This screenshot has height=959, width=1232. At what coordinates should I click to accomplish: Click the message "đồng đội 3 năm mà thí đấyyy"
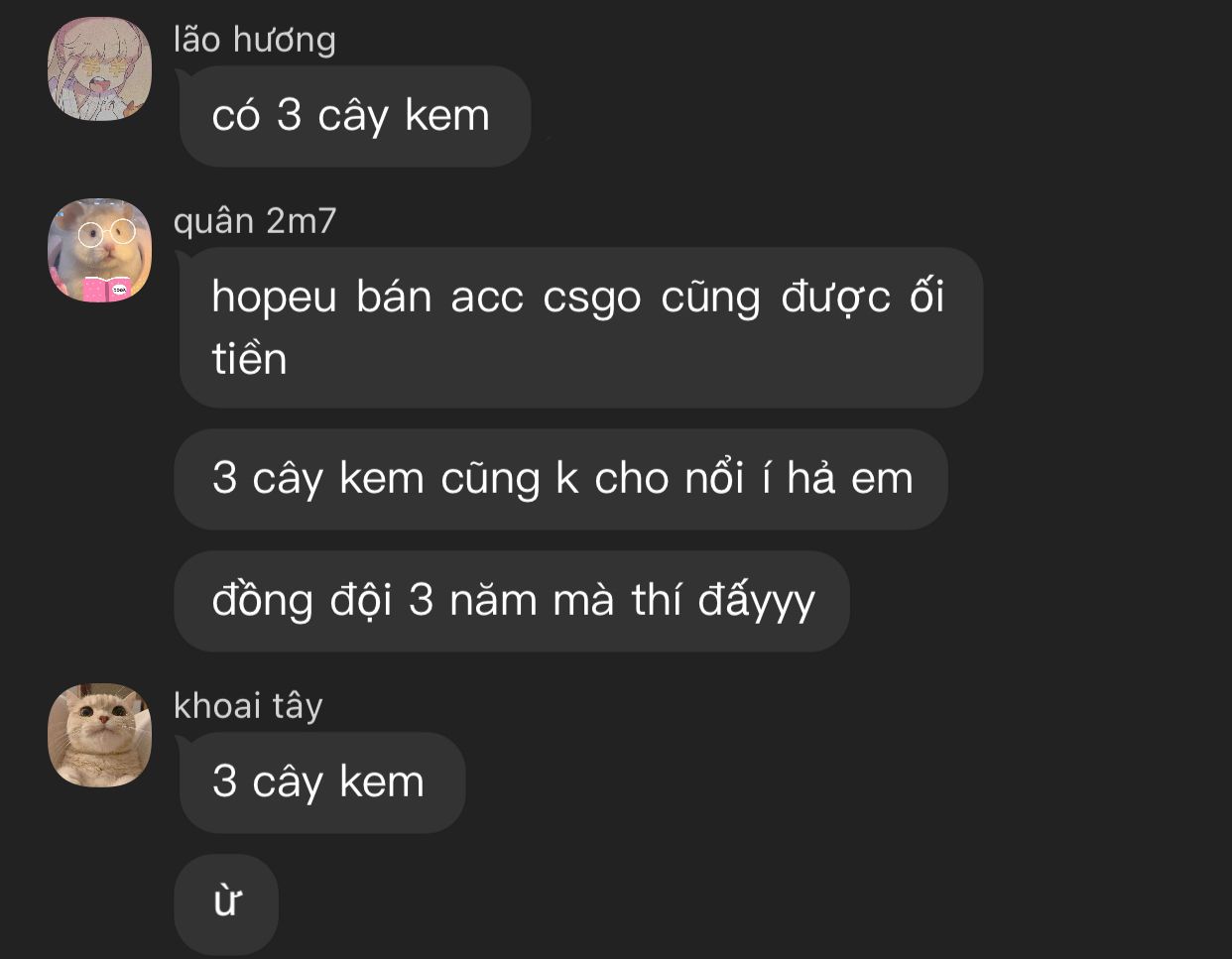click(x=512, y=601)
